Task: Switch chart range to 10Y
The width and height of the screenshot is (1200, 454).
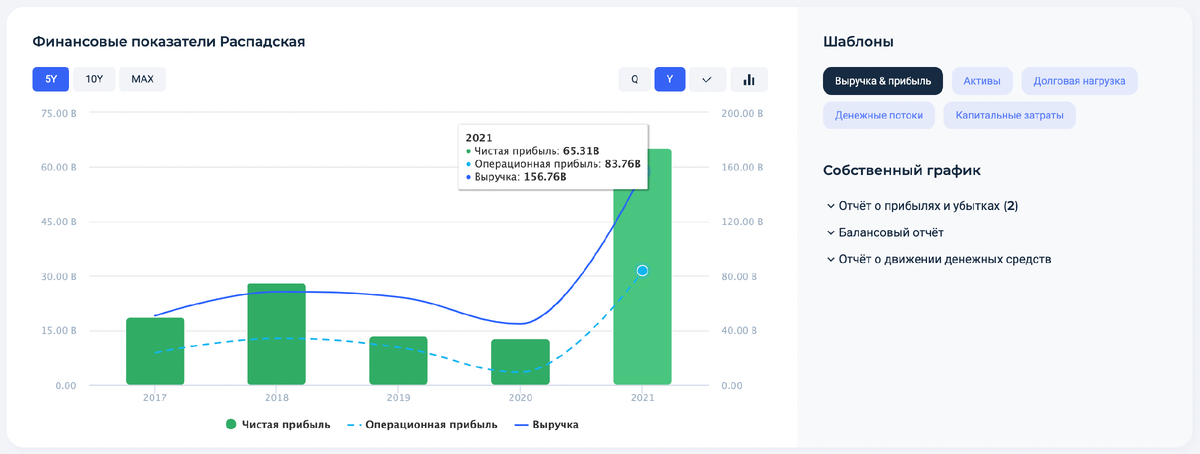Action: pos(94,79)
